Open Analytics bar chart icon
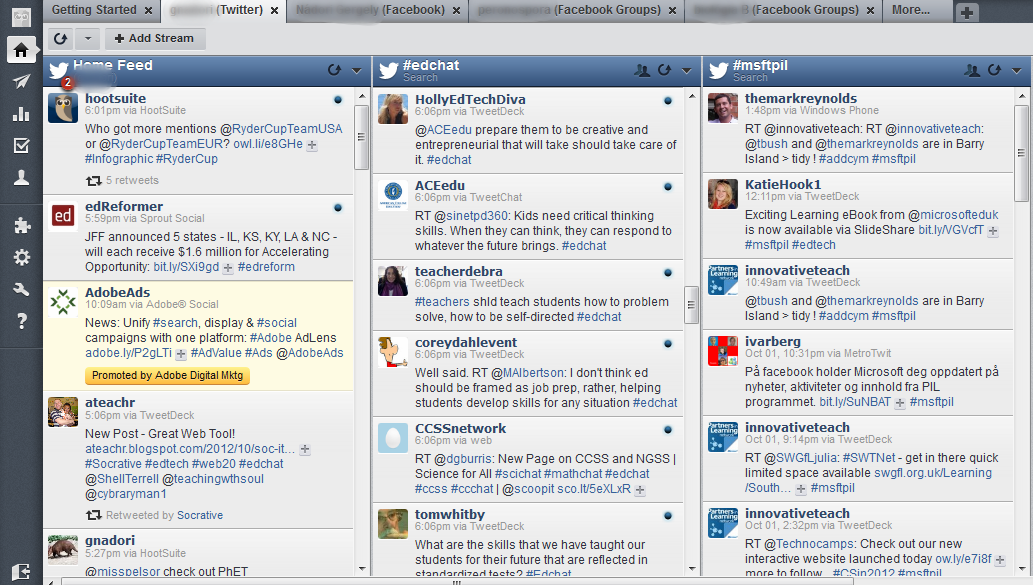Image resolution: width=1033 pixels, height=585 pixels. (21, 114)
